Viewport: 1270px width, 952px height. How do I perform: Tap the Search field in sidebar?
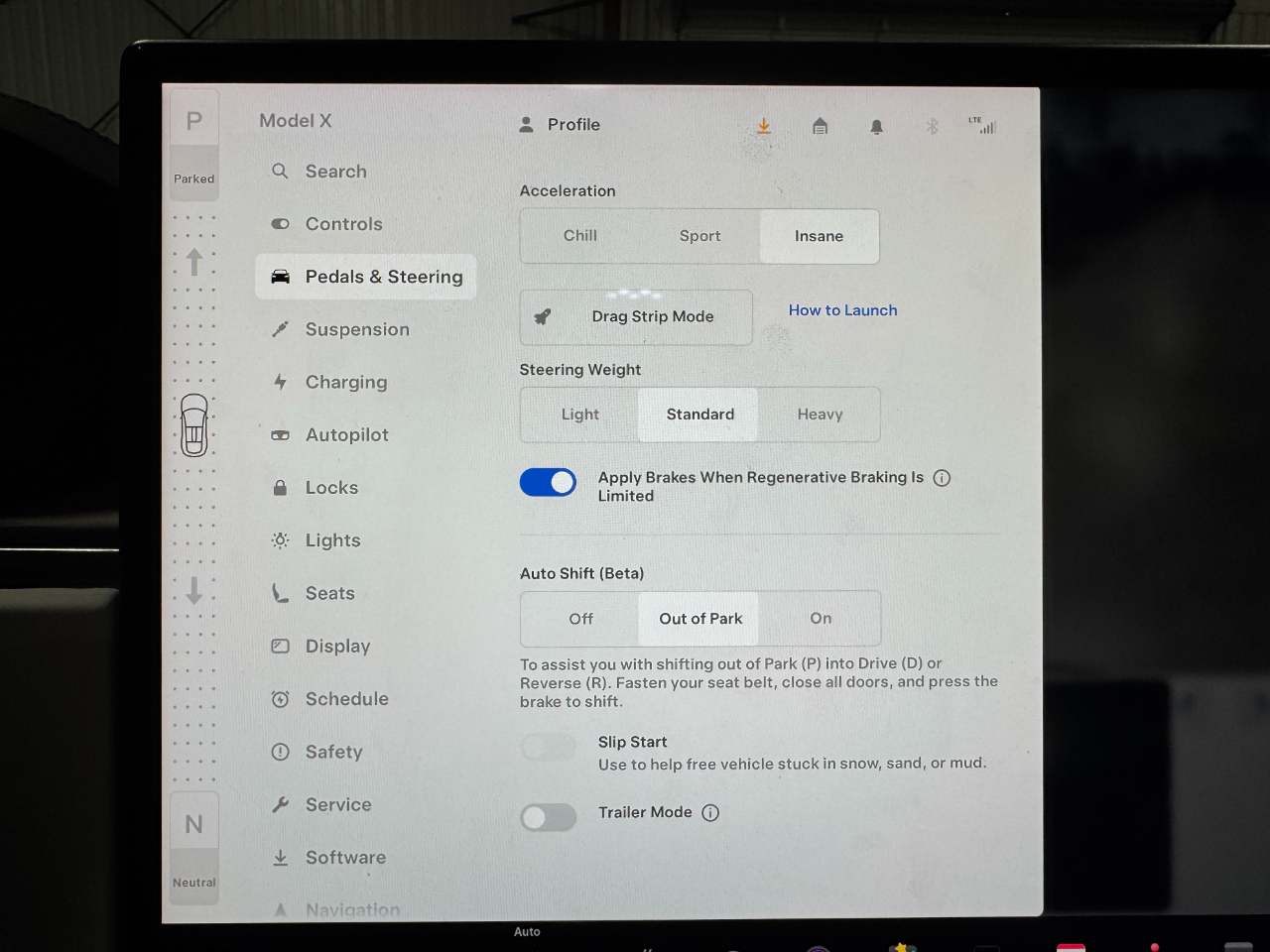click(x=335, y=172)
